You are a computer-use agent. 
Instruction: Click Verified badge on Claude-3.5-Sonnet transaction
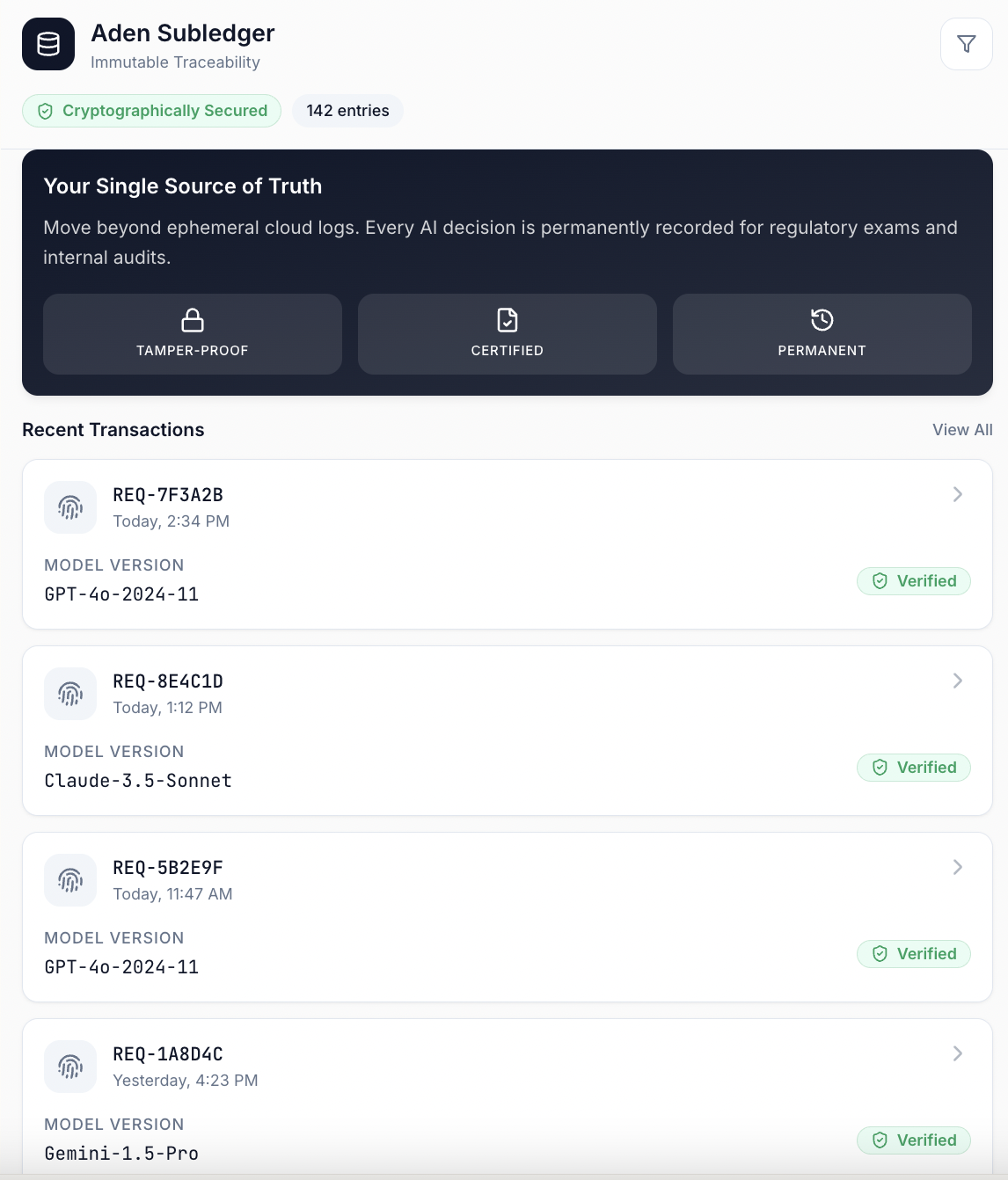(x=914, y=768)
